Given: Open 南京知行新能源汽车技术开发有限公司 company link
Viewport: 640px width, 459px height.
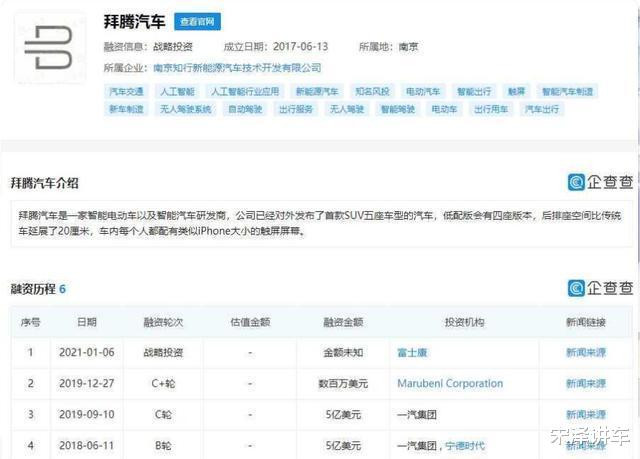Looking at the screenshot, I should coord(237,68).
